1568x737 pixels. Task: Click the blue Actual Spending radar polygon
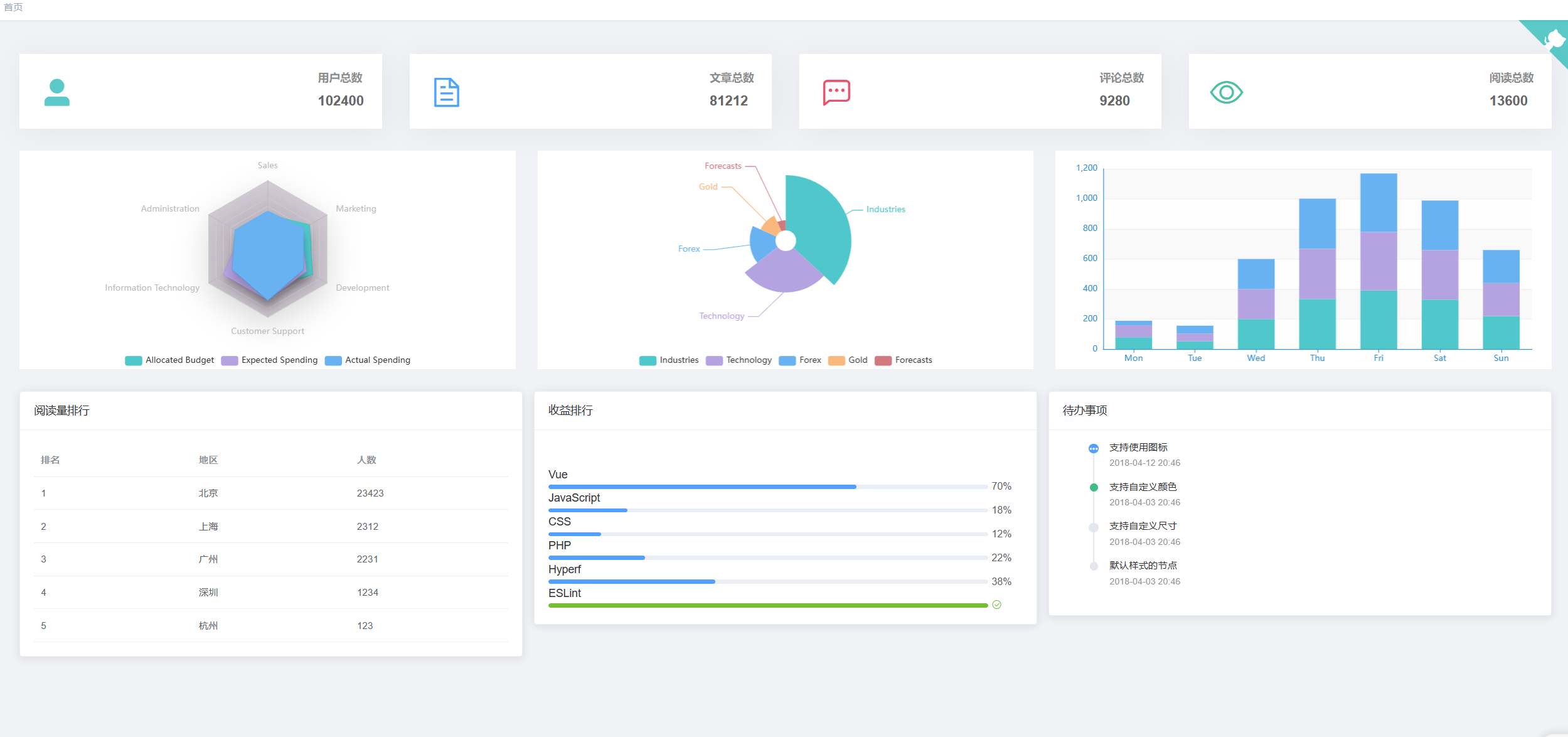click(x=269, y=254)
